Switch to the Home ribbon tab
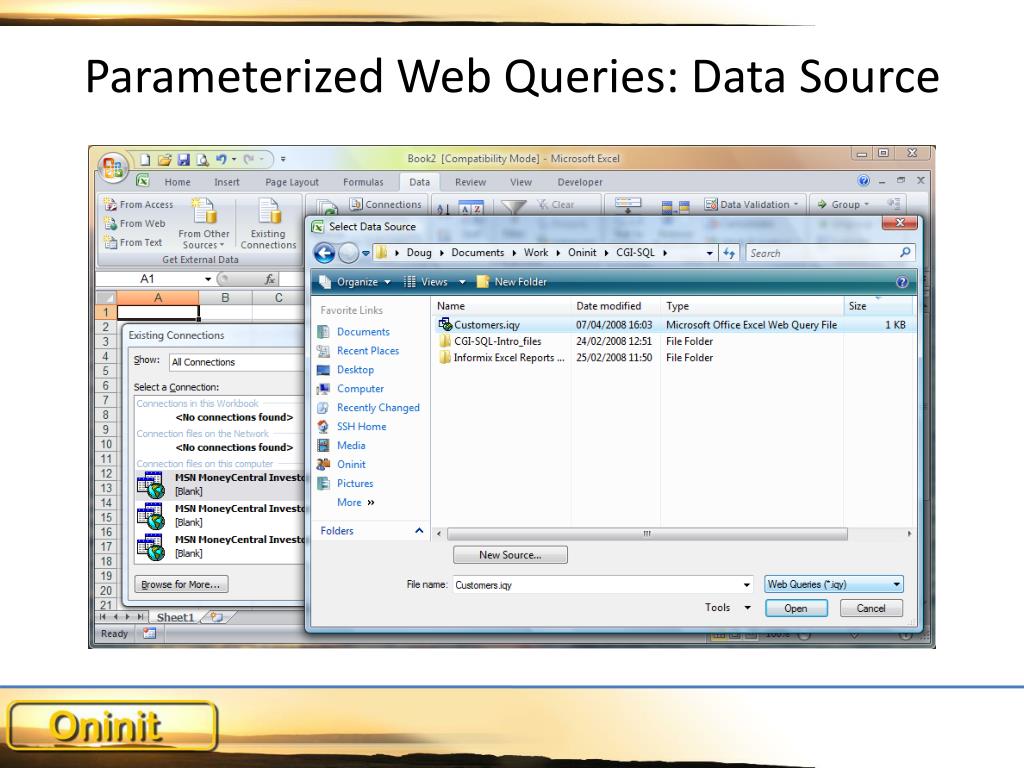1024x768 pixels. (x=178, y=182)
